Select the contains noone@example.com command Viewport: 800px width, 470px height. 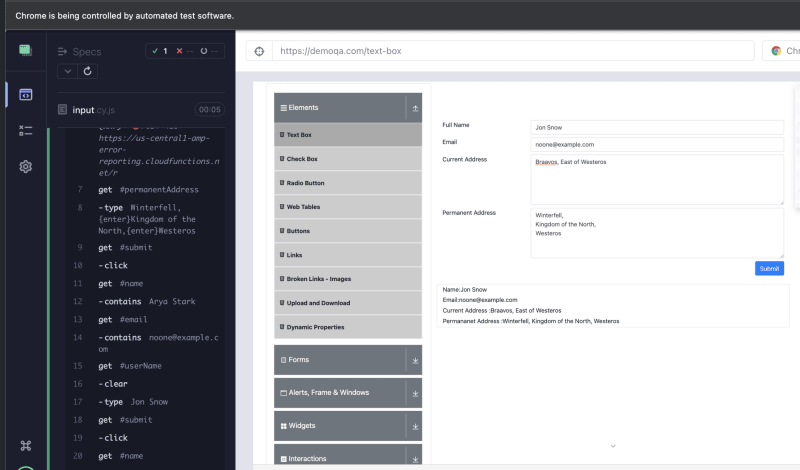pyautogui.click(x=145, y=343)
